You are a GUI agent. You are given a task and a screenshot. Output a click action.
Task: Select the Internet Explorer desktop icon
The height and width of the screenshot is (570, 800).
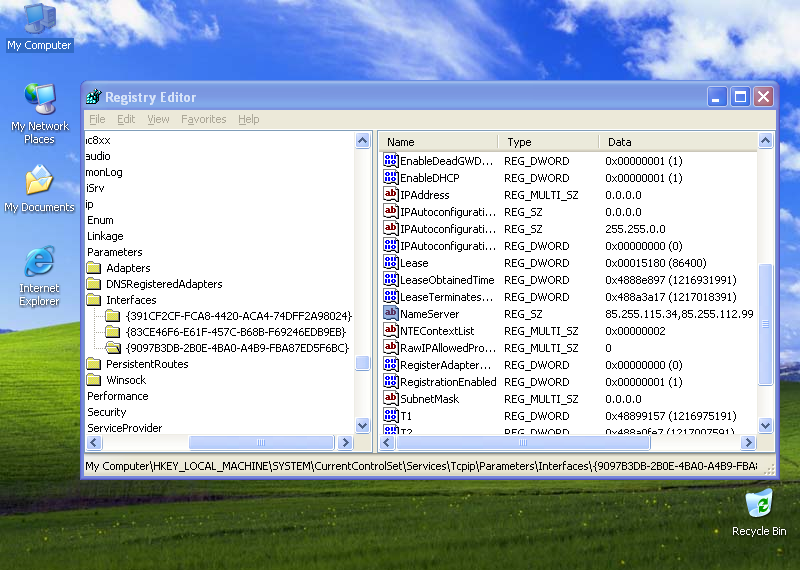tap(39, 276)
